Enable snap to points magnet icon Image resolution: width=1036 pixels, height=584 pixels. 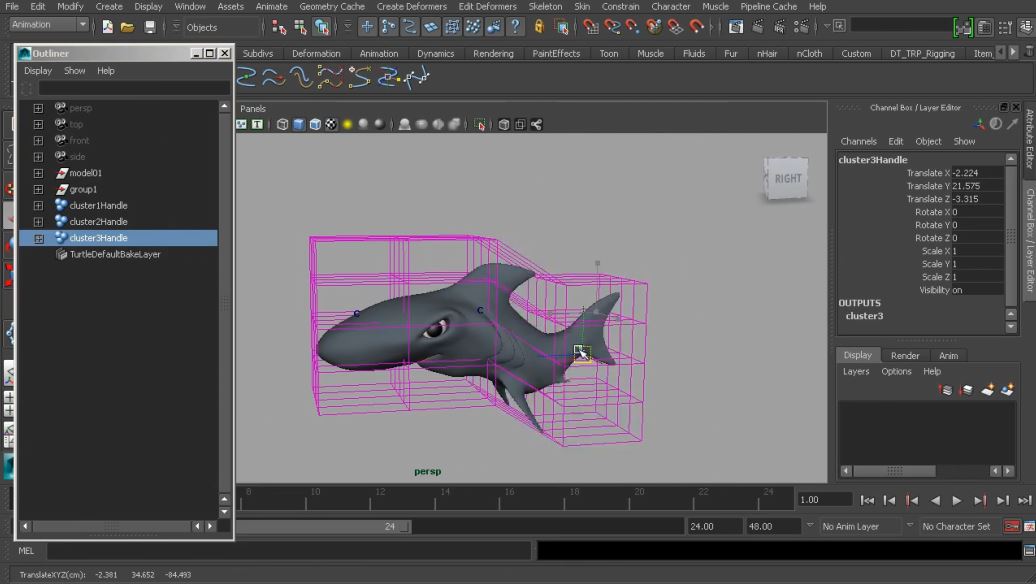pyautogui.click(x=632, y=27)
